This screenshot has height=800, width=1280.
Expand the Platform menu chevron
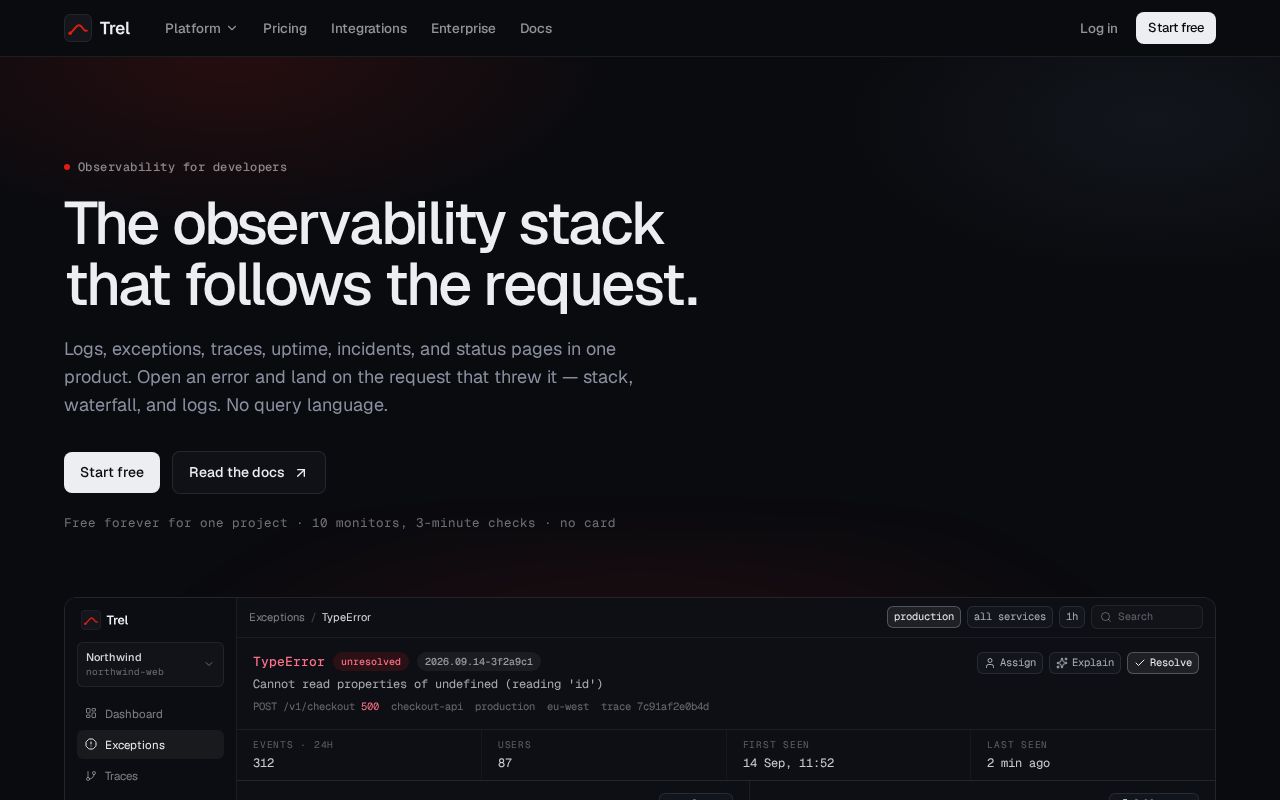coord(232,28)
